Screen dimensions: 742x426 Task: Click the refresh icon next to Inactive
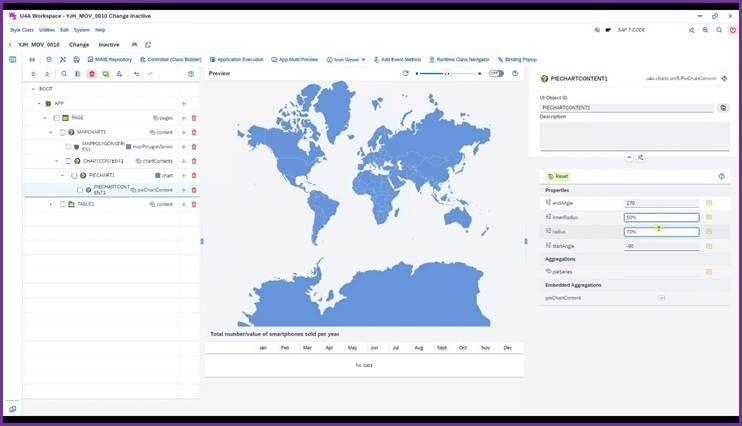point(148,44)
